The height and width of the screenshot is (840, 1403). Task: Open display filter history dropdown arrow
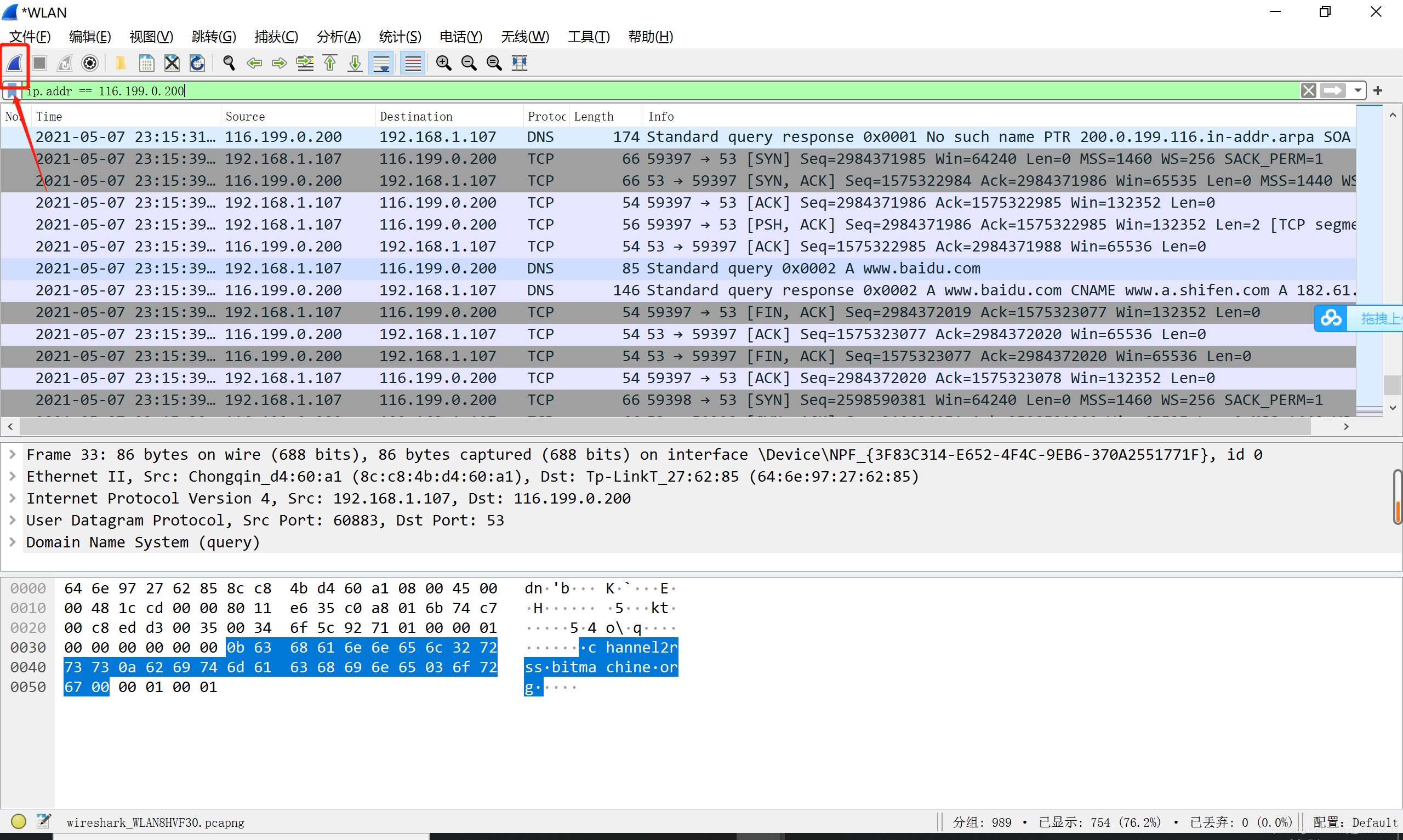pyautogui.click(x=1357, y=90)
